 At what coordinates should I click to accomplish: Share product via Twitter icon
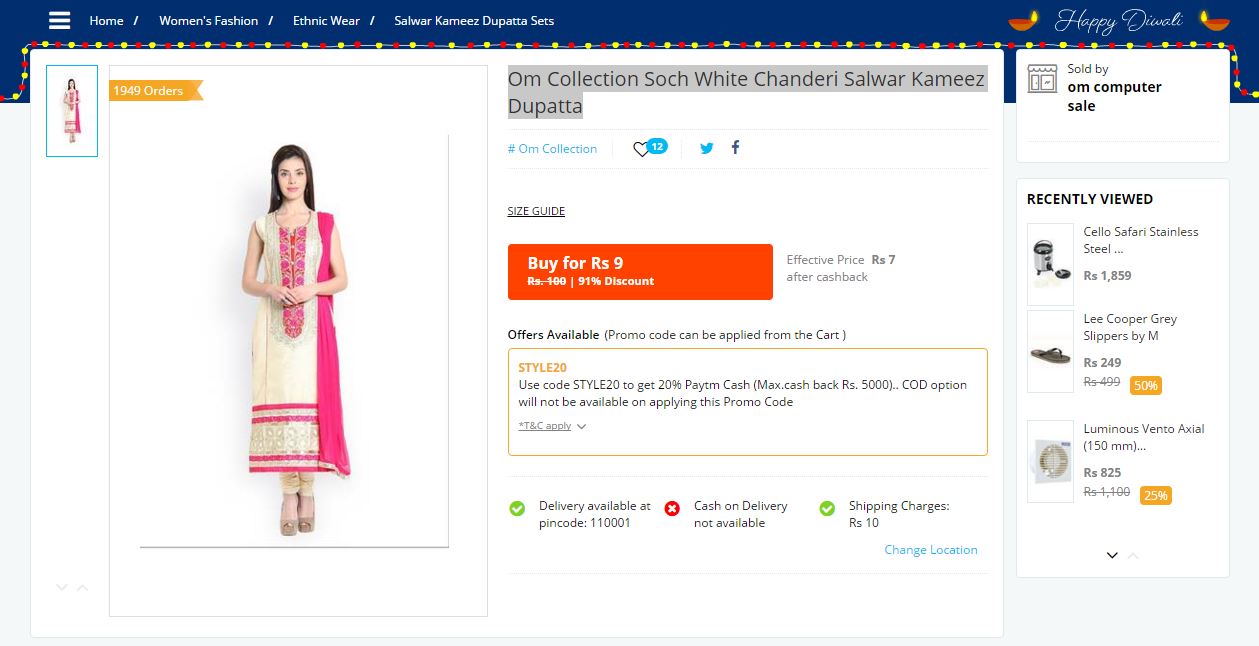point(707,148)
